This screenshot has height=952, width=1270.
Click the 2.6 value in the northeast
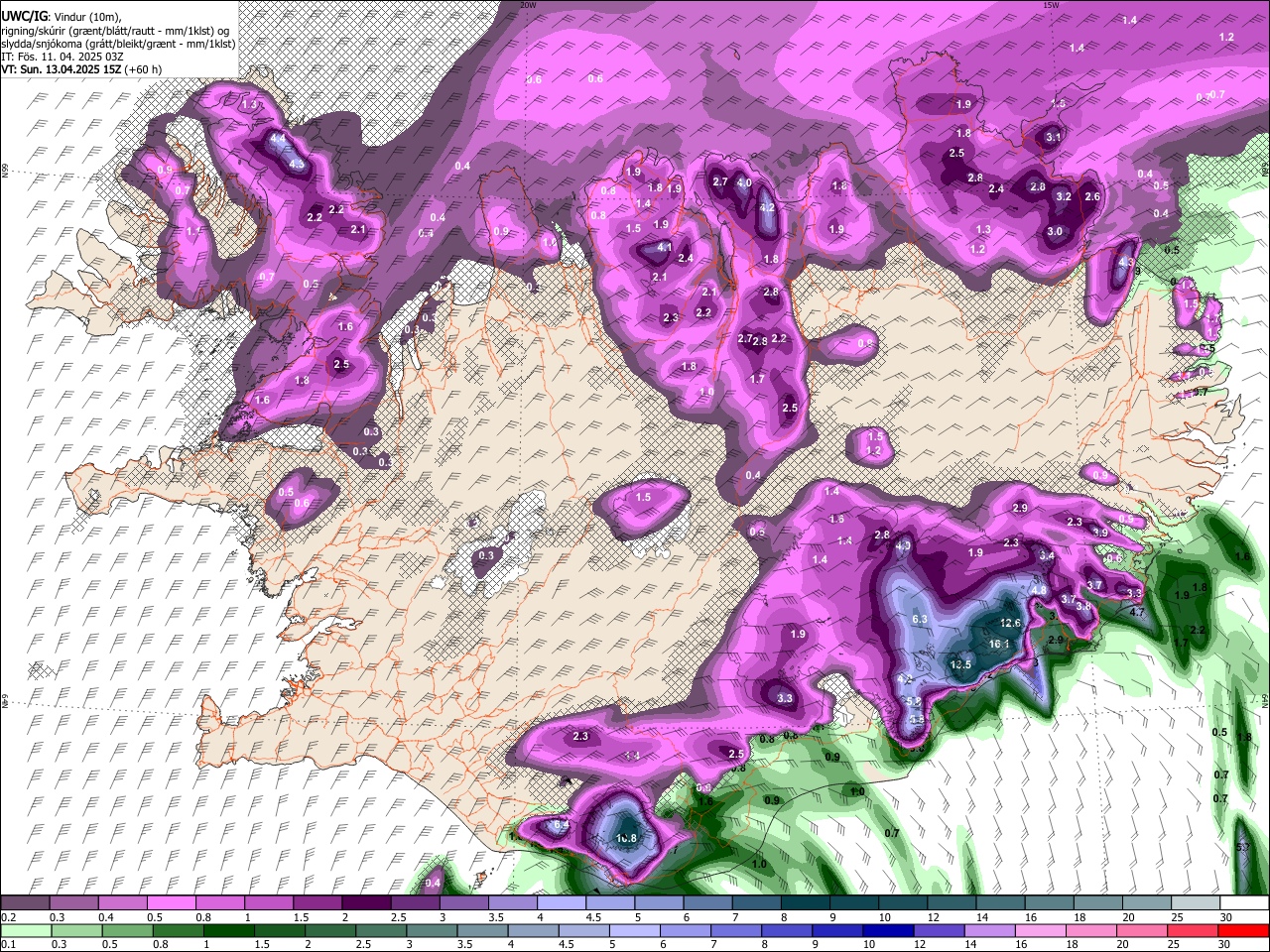click(x=1092, y=196)
